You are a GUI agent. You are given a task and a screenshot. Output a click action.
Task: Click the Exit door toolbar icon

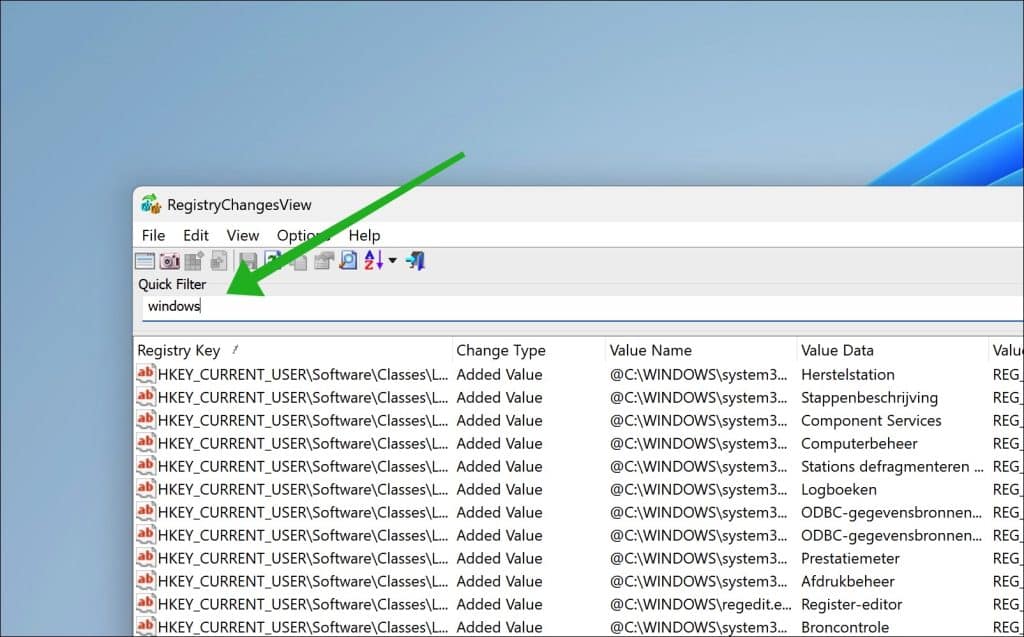[x=415, y=261]
